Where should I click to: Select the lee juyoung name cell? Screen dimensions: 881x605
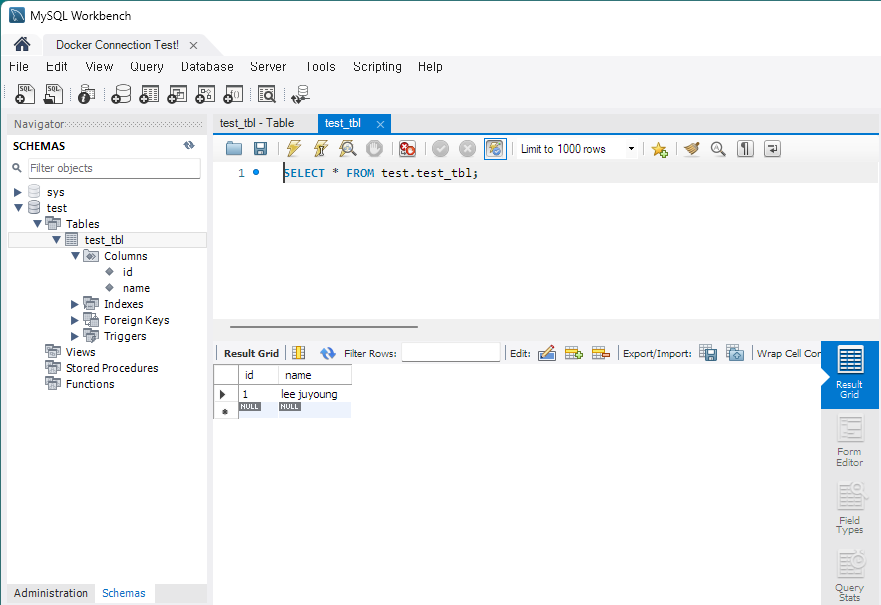coord(315,394)
